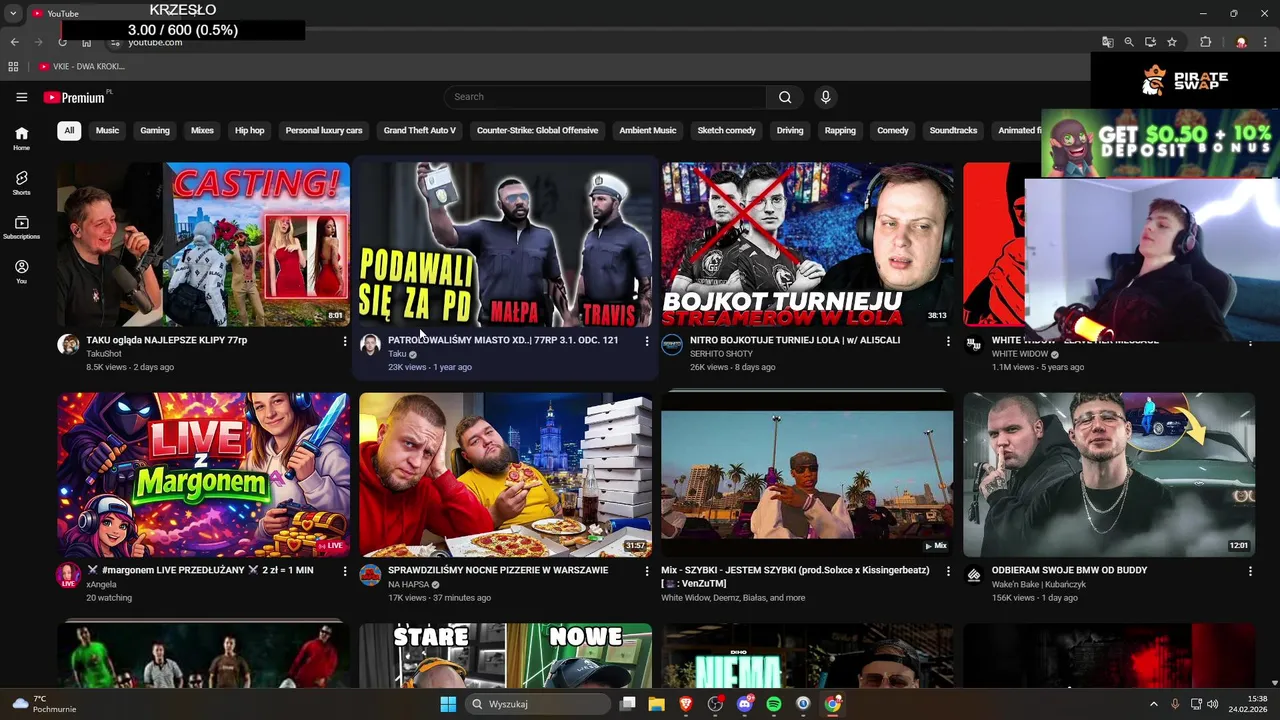Viewport: 1280px width, 720px height.
Task: Click the YouTube search input field
Action: (x=605, y=97)
